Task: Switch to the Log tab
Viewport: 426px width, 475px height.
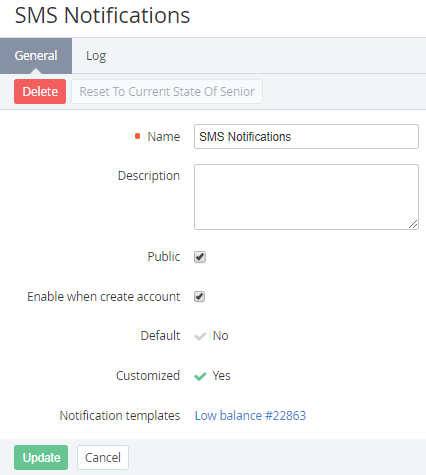Action: pyautogui.click(x=96, y=56)
